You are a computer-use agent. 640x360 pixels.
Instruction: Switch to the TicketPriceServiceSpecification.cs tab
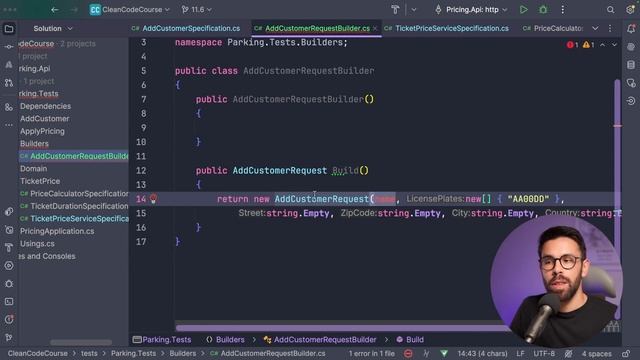pyautogui.click(x=447, y=29)
